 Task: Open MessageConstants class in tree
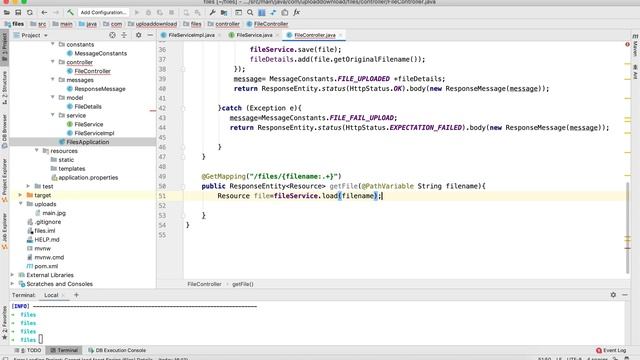[x=100, y=53]
